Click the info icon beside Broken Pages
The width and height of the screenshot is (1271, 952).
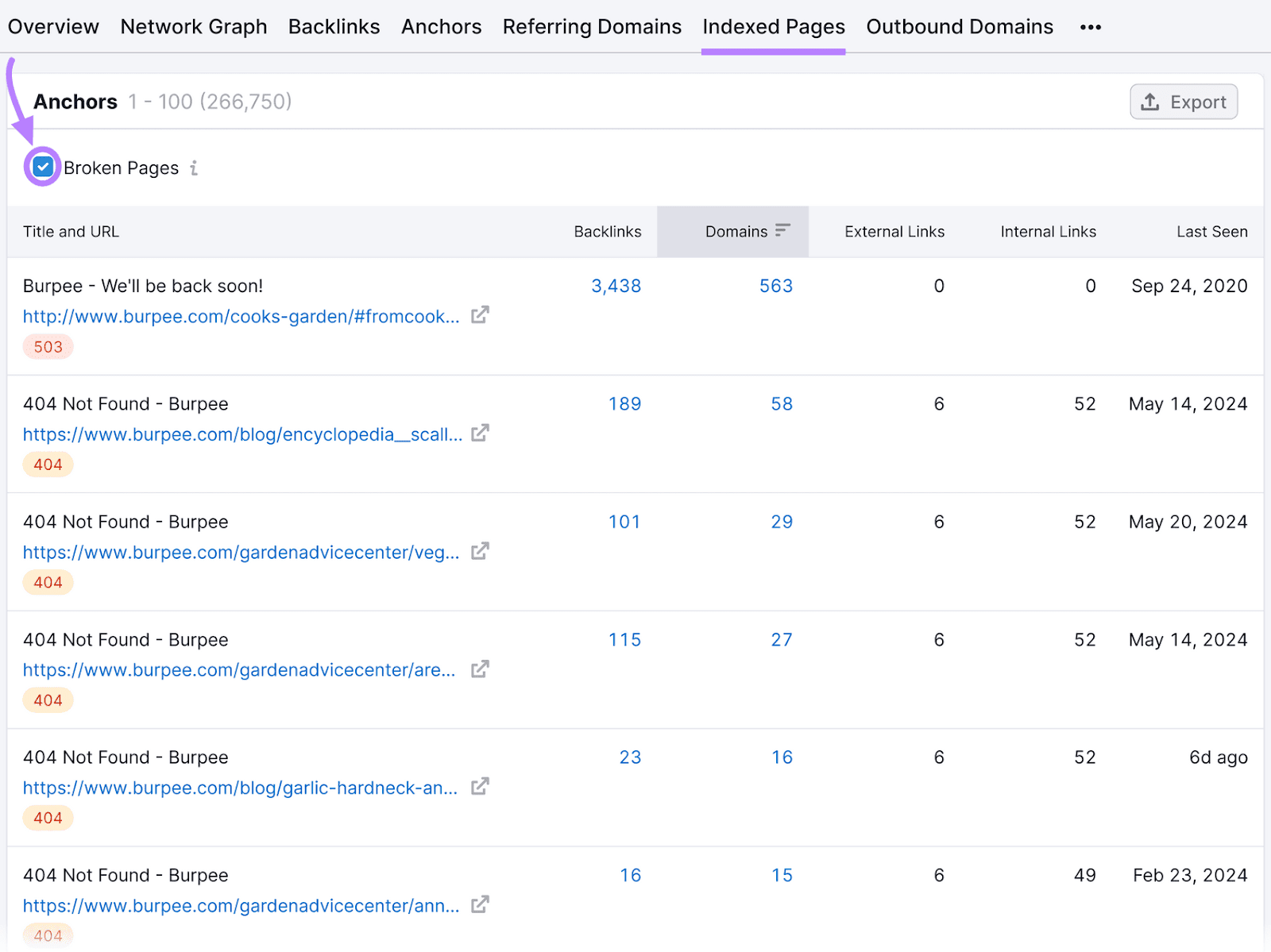(194, 168)
